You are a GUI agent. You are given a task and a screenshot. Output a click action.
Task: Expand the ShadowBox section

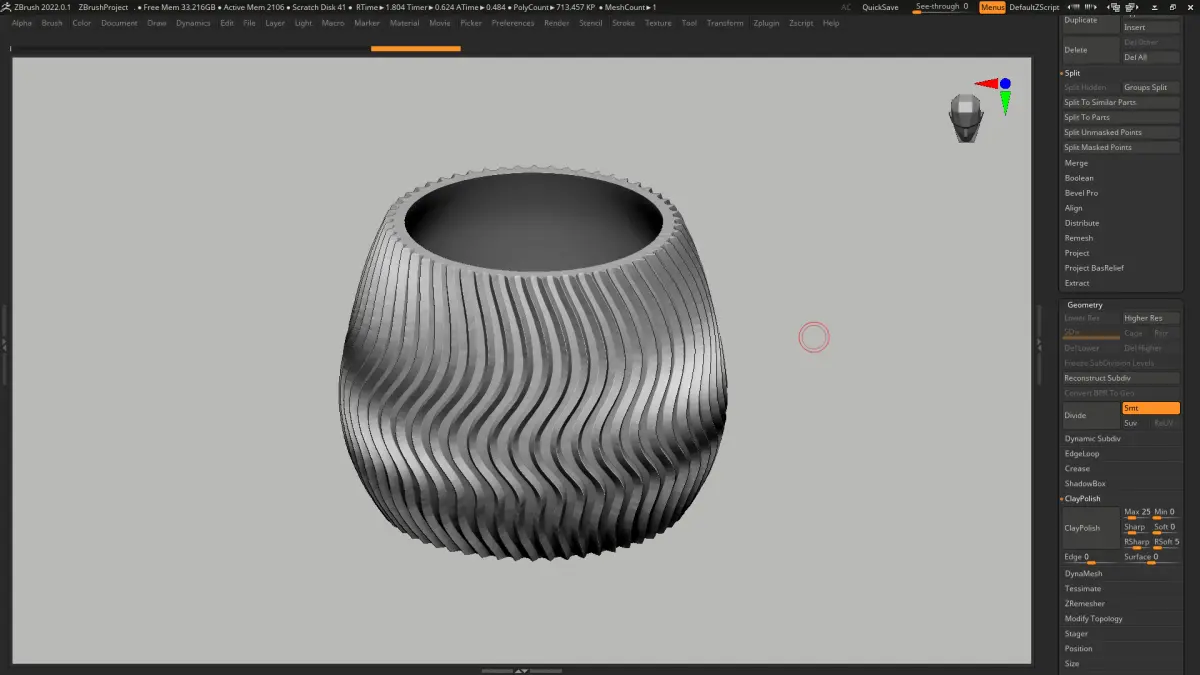tap(1084, 483)
